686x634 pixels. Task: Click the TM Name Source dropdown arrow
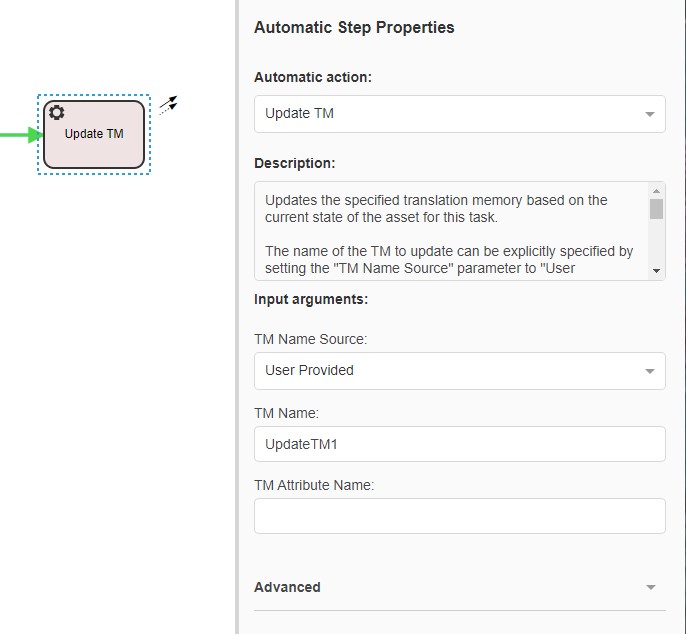650,371
